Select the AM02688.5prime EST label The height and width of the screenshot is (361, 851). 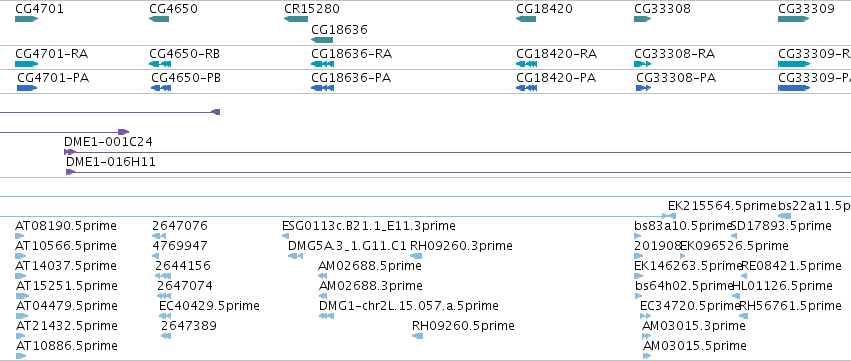(x=370, y=266)
